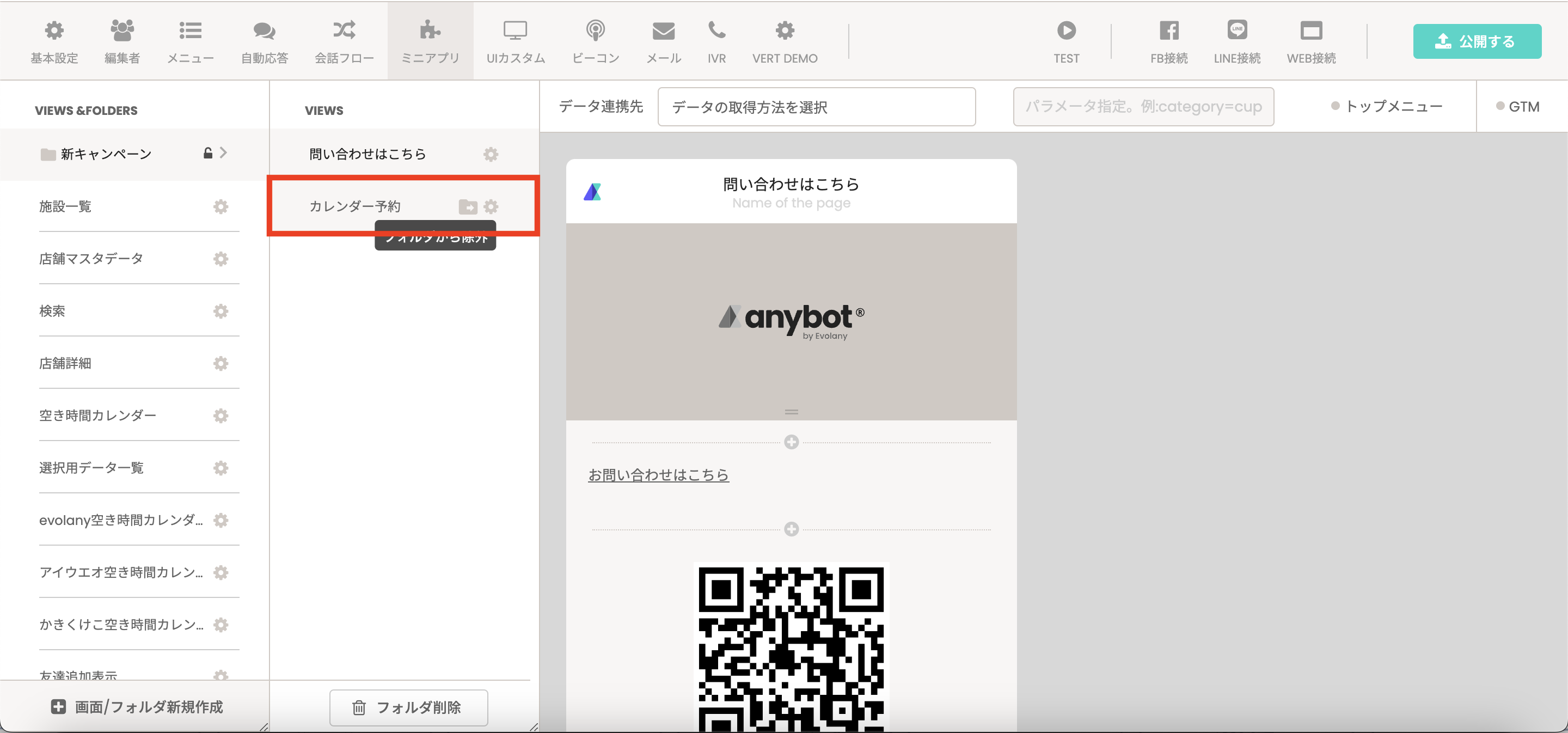Open gear settings for evolany空き時間カレンダー

point(220,521)
